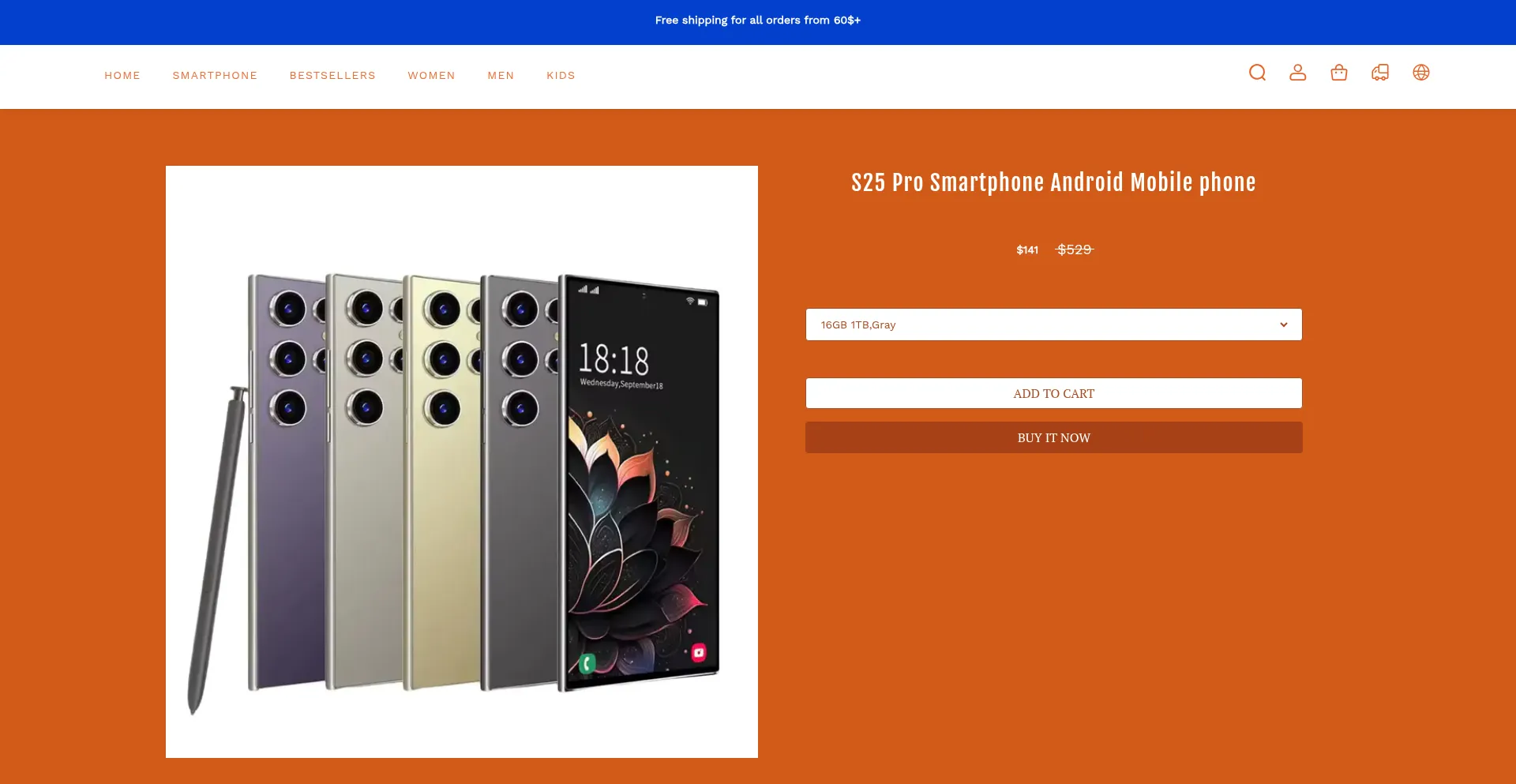Open the globe language selector icon
1516x784 pixels.
[x=1421, y=73]
